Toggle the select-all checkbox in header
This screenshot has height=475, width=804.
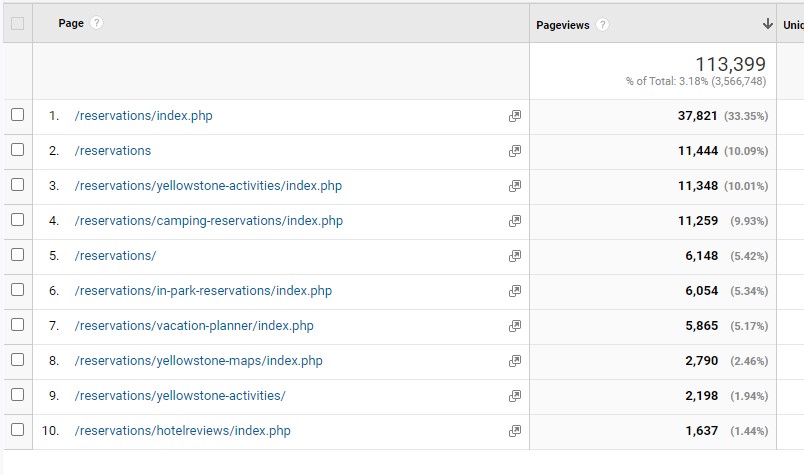pos(17,23)
